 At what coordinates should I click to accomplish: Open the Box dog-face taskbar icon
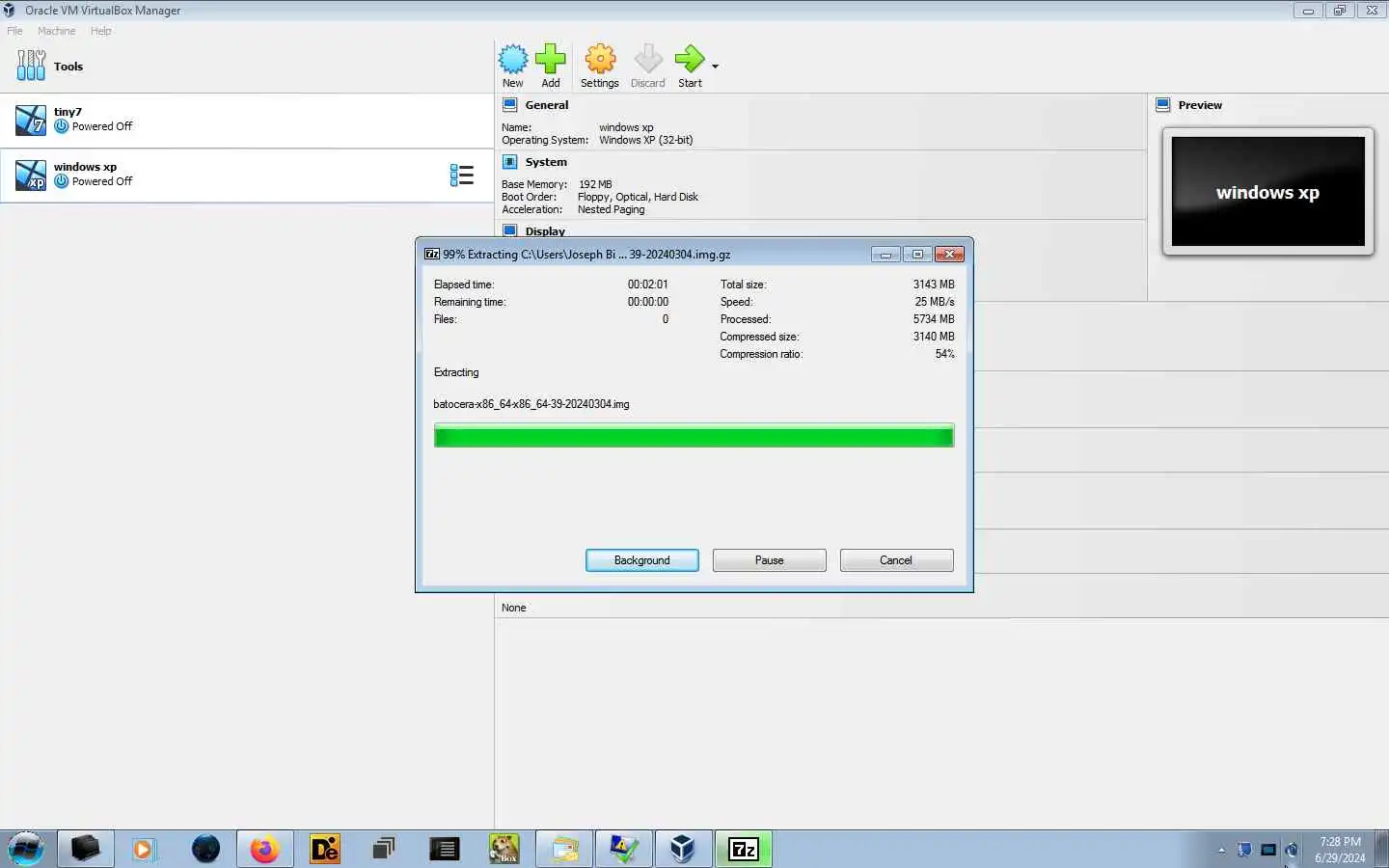pyautogui.click(x=504, y=849)
